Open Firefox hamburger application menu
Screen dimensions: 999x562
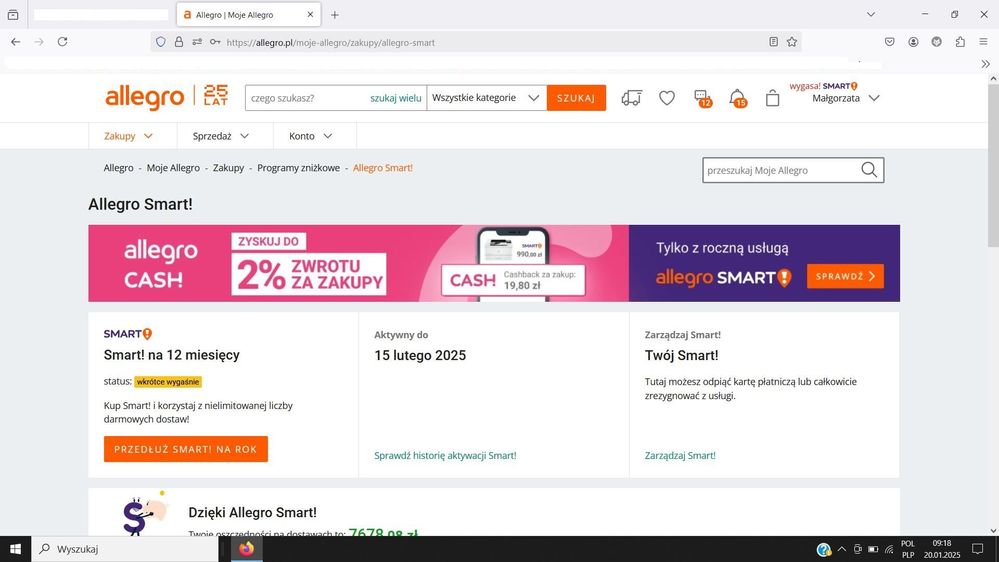pyautogui.click(x=984, y=42)
